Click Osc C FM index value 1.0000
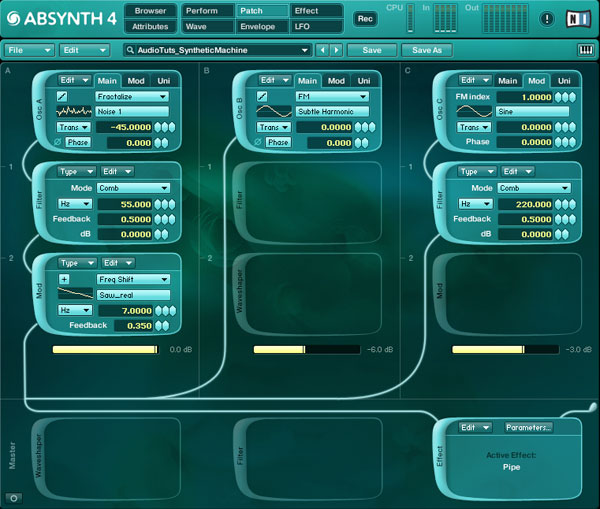The height and width of the screenshot is (509, 600). tap(525, 97)
